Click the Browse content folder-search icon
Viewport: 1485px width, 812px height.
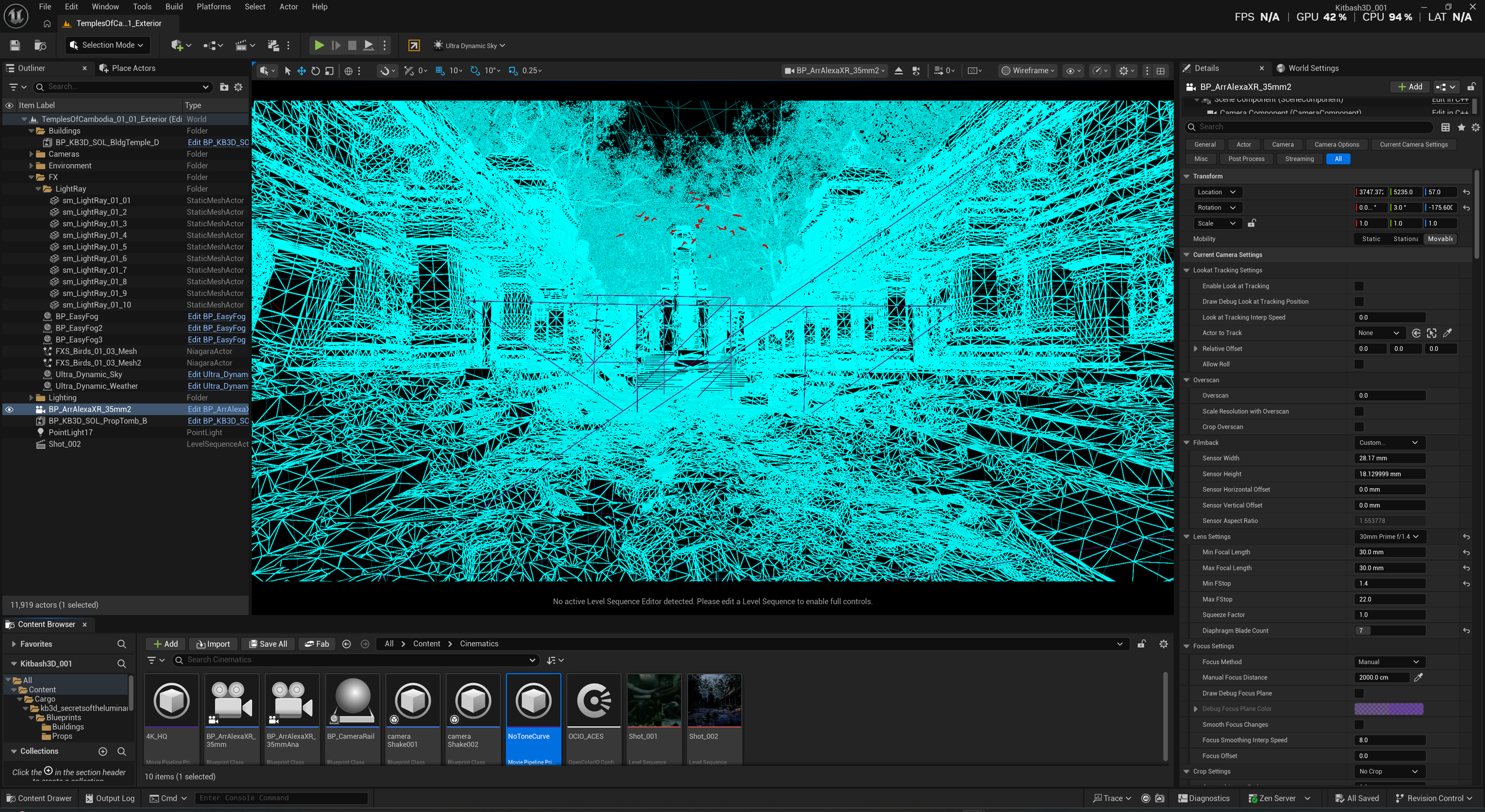pos(40,45)
